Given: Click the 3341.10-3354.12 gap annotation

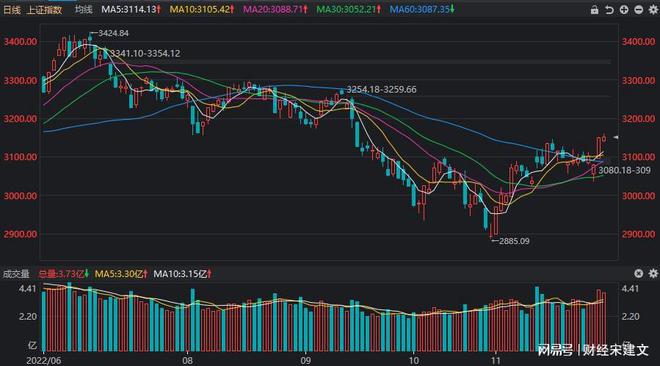Looking at the screenshot, I should tap(145, 53).
